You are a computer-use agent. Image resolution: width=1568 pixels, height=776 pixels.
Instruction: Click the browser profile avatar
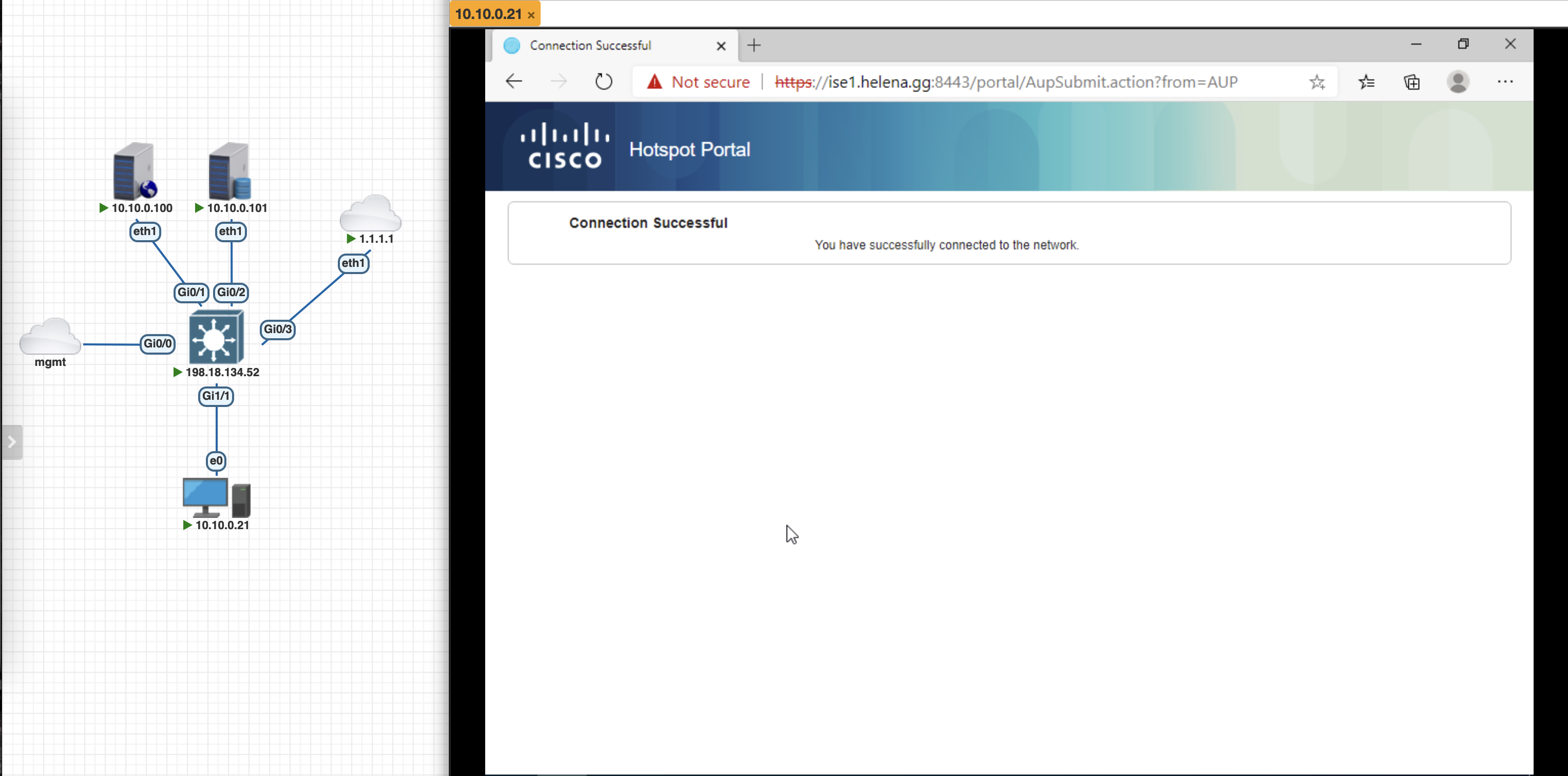(1458, 82)
